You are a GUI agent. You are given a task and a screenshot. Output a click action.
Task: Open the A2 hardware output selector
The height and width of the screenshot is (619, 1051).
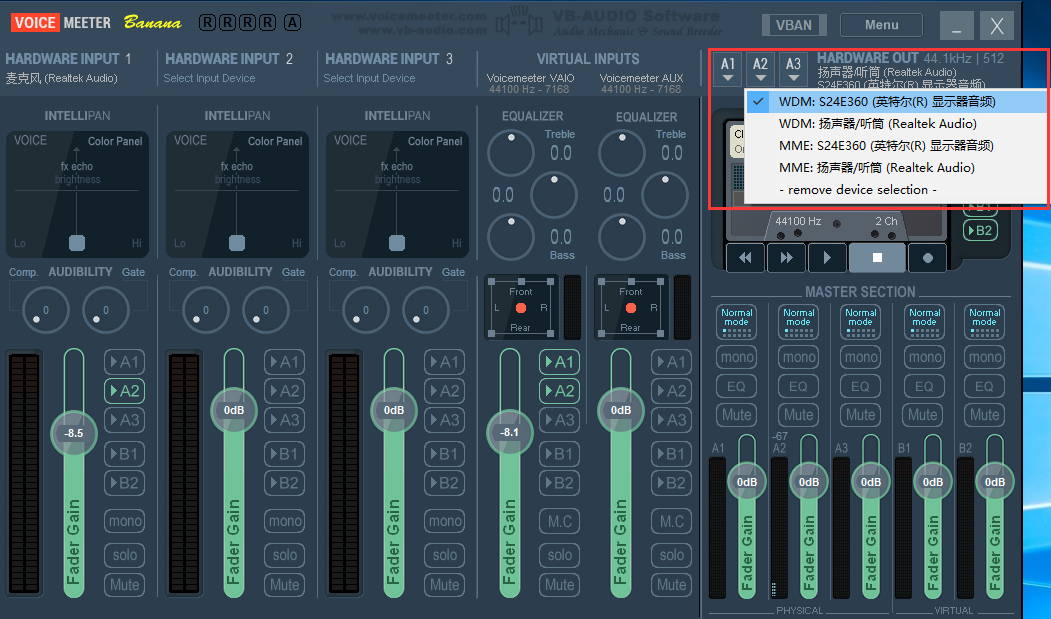tap(760, 69)
